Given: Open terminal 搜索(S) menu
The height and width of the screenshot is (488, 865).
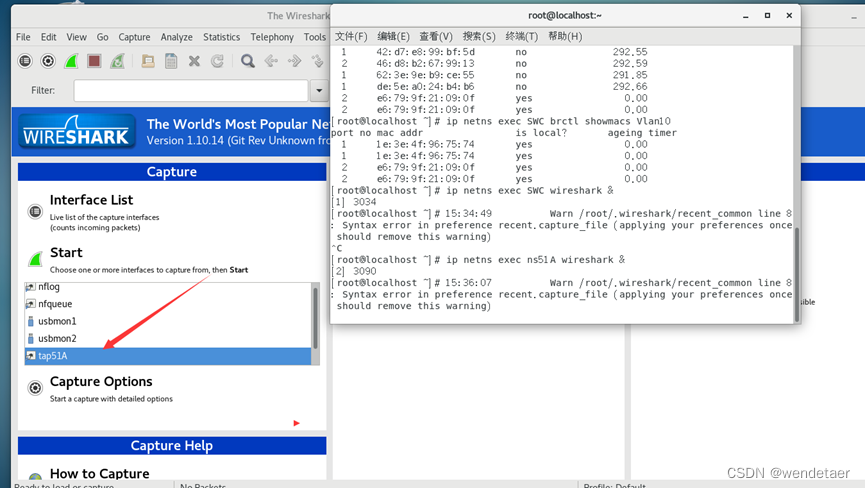Looking at the screenshot, I should pyautogui.click(x=479, y=36).
